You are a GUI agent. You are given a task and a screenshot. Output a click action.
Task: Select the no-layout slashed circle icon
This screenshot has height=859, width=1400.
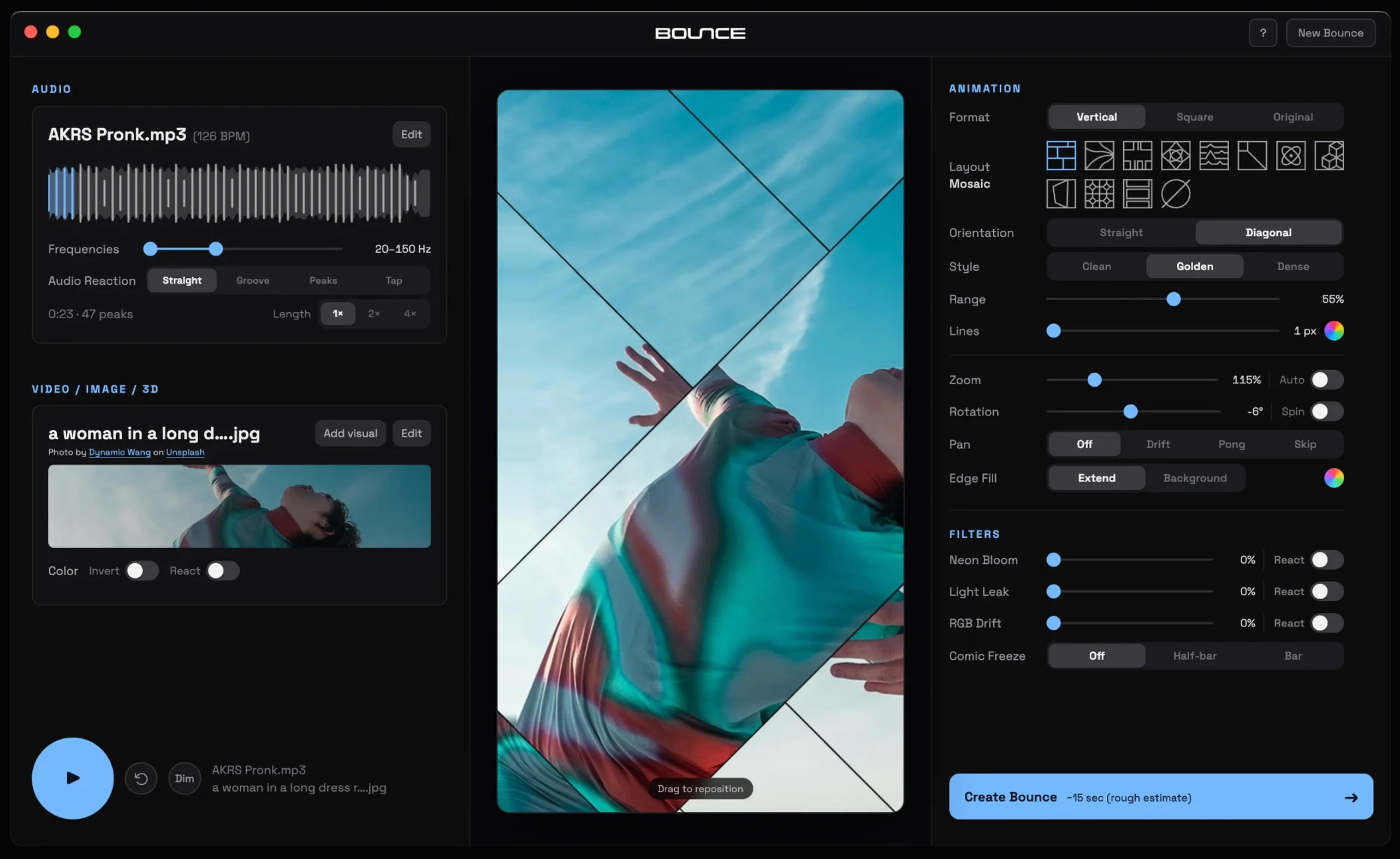1176,194
